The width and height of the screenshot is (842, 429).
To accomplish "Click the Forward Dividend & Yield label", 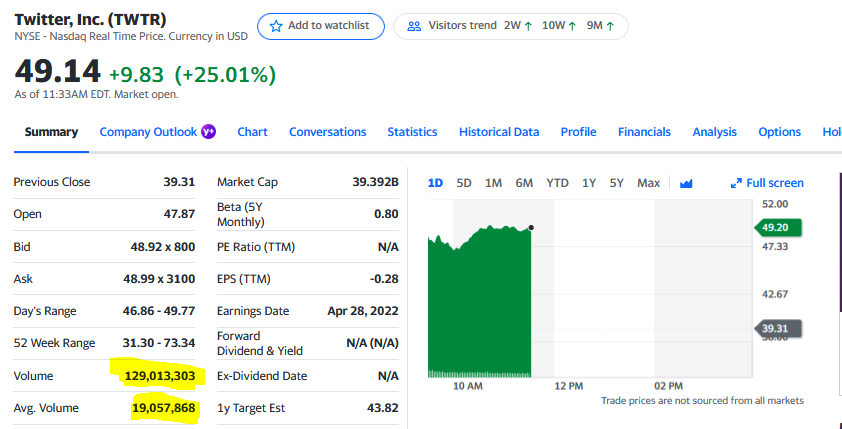I will 260,343.
